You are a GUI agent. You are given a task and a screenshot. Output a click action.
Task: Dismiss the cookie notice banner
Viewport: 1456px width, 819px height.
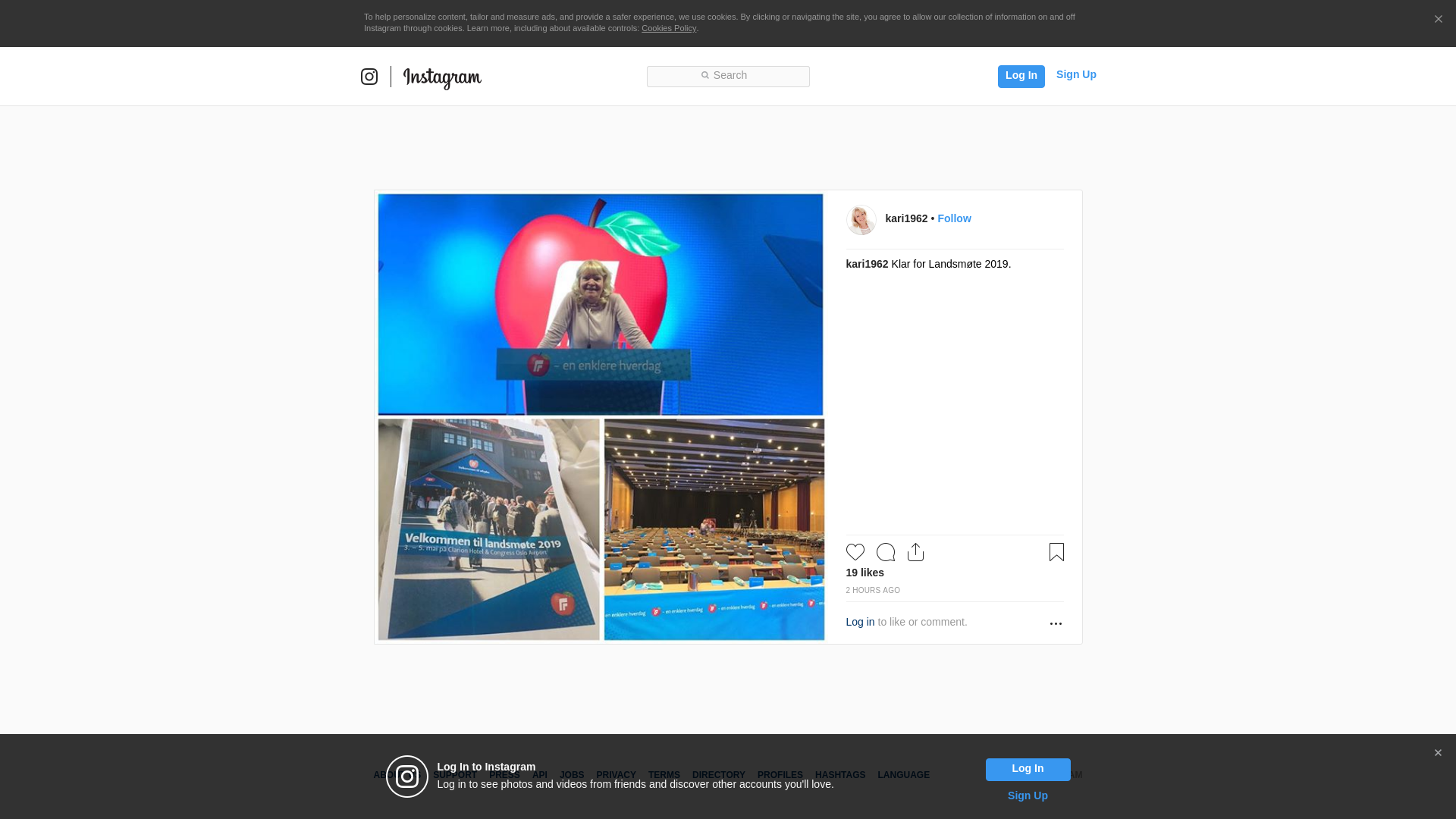click(1438, 20)
